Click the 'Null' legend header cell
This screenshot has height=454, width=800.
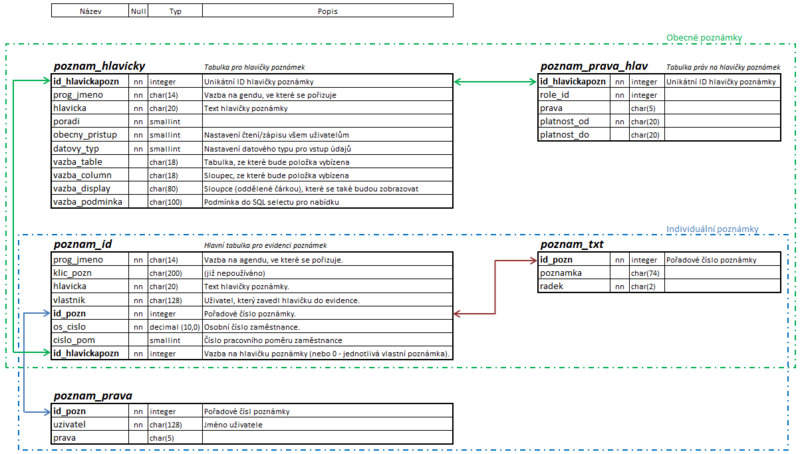tap(138, 11)
